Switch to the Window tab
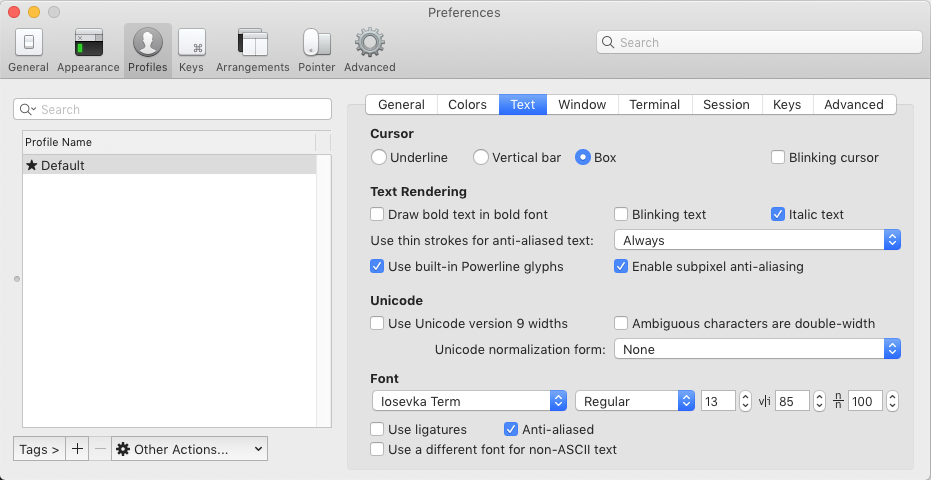931x480 pixels. (582, 104)
